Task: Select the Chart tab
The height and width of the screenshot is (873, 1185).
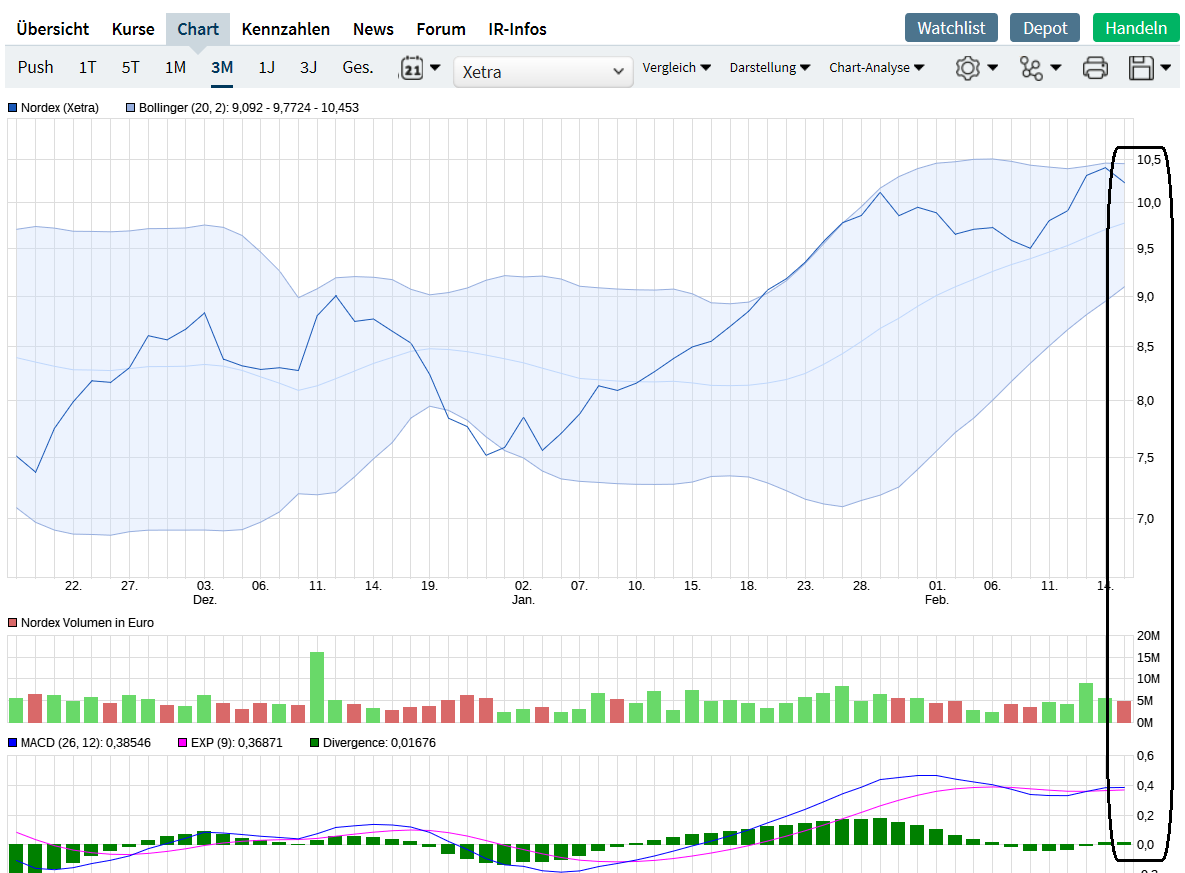Action: (198, 29)
